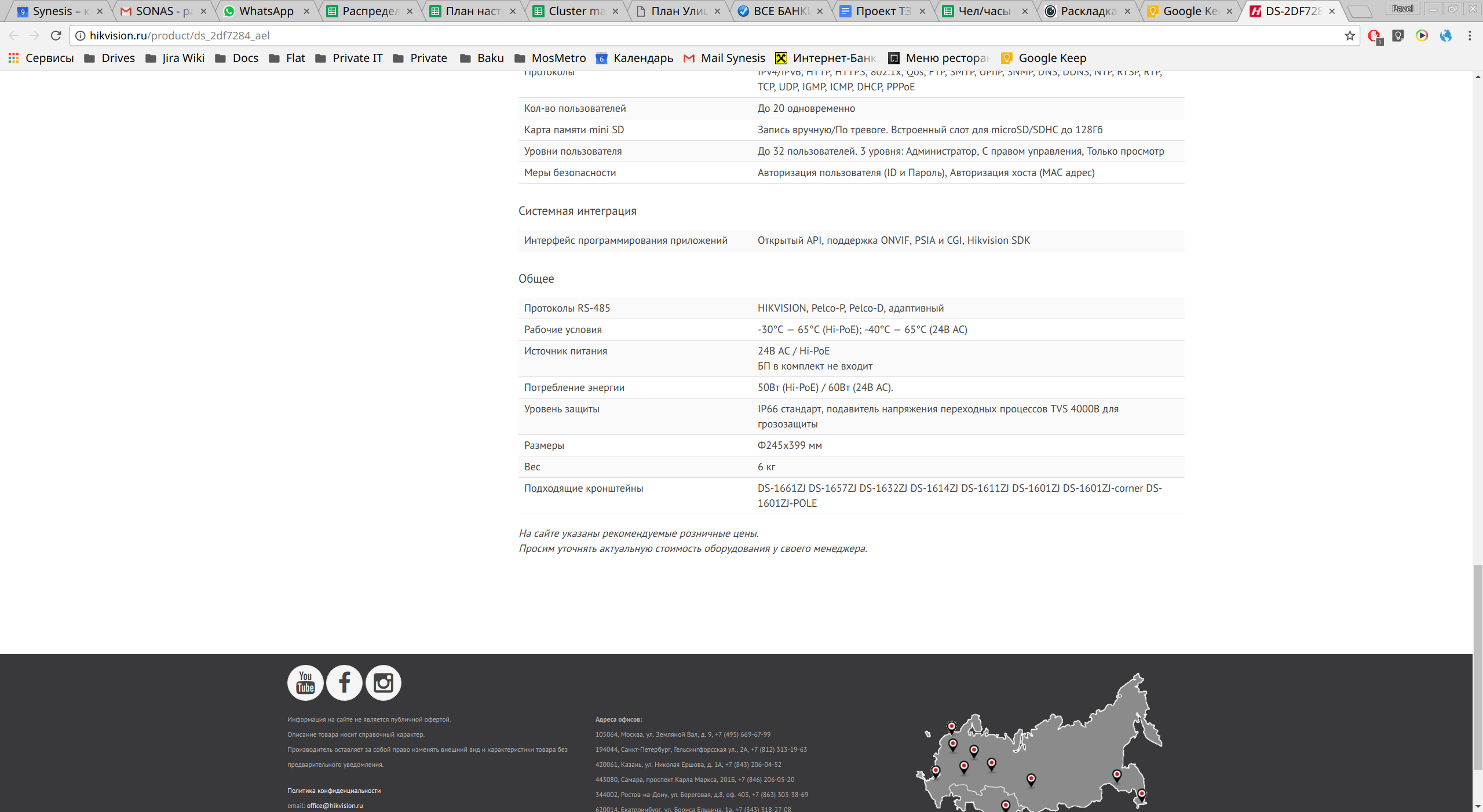This screenshot has height=812, width=1483.
Task: Click the 'Потребление энергии' row label
Action: click(574, 387)
